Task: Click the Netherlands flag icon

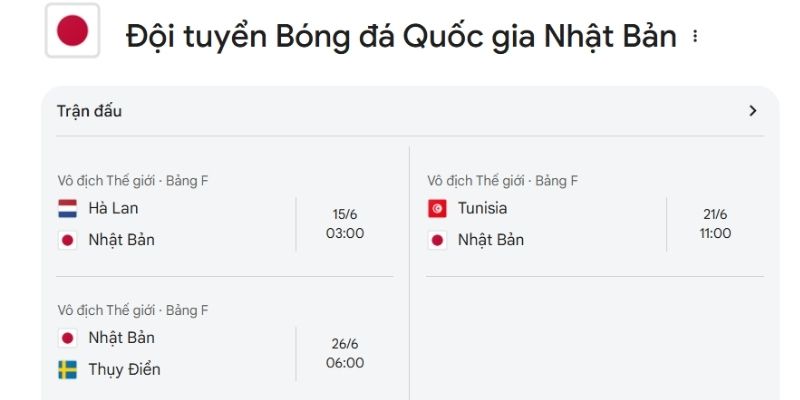Action: click(x=67, y=209)
